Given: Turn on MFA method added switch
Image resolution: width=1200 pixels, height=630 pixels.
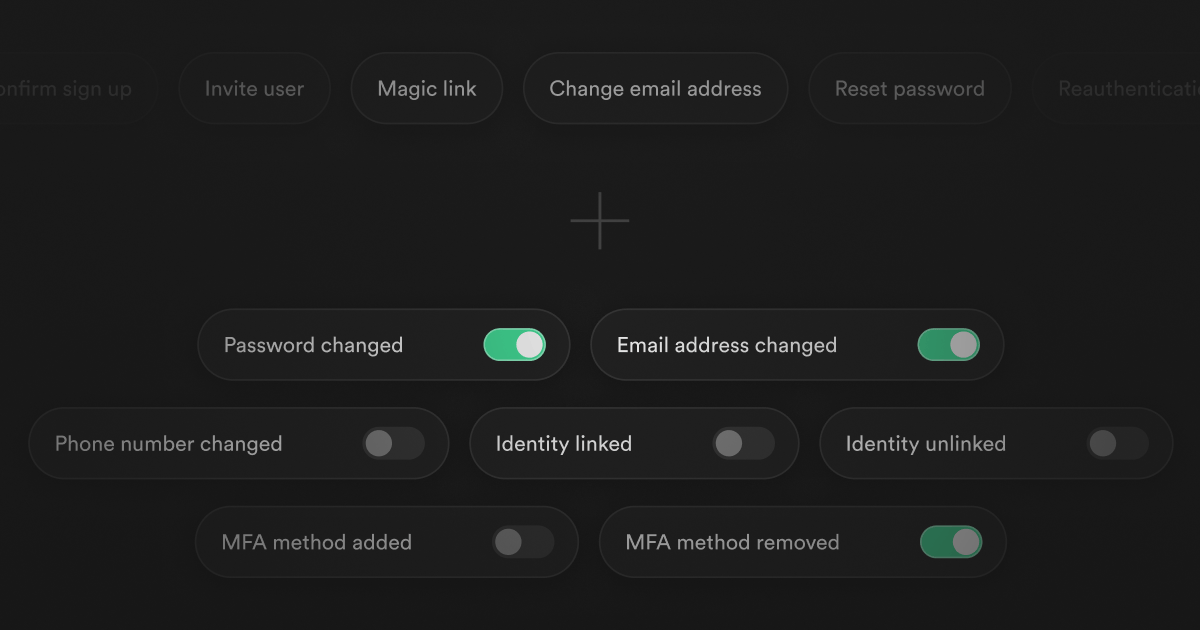Looking at the screenshot, I should pos(523,542).
